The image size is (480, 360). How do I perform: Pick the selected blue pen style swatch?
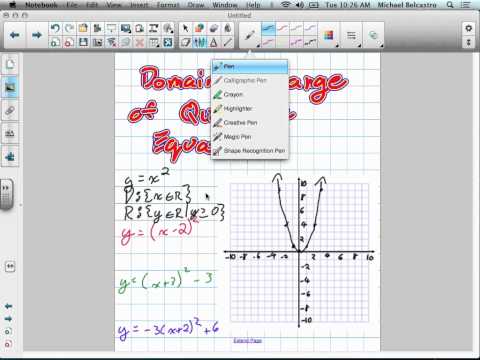pyautogui.click(x=268, y=29)
